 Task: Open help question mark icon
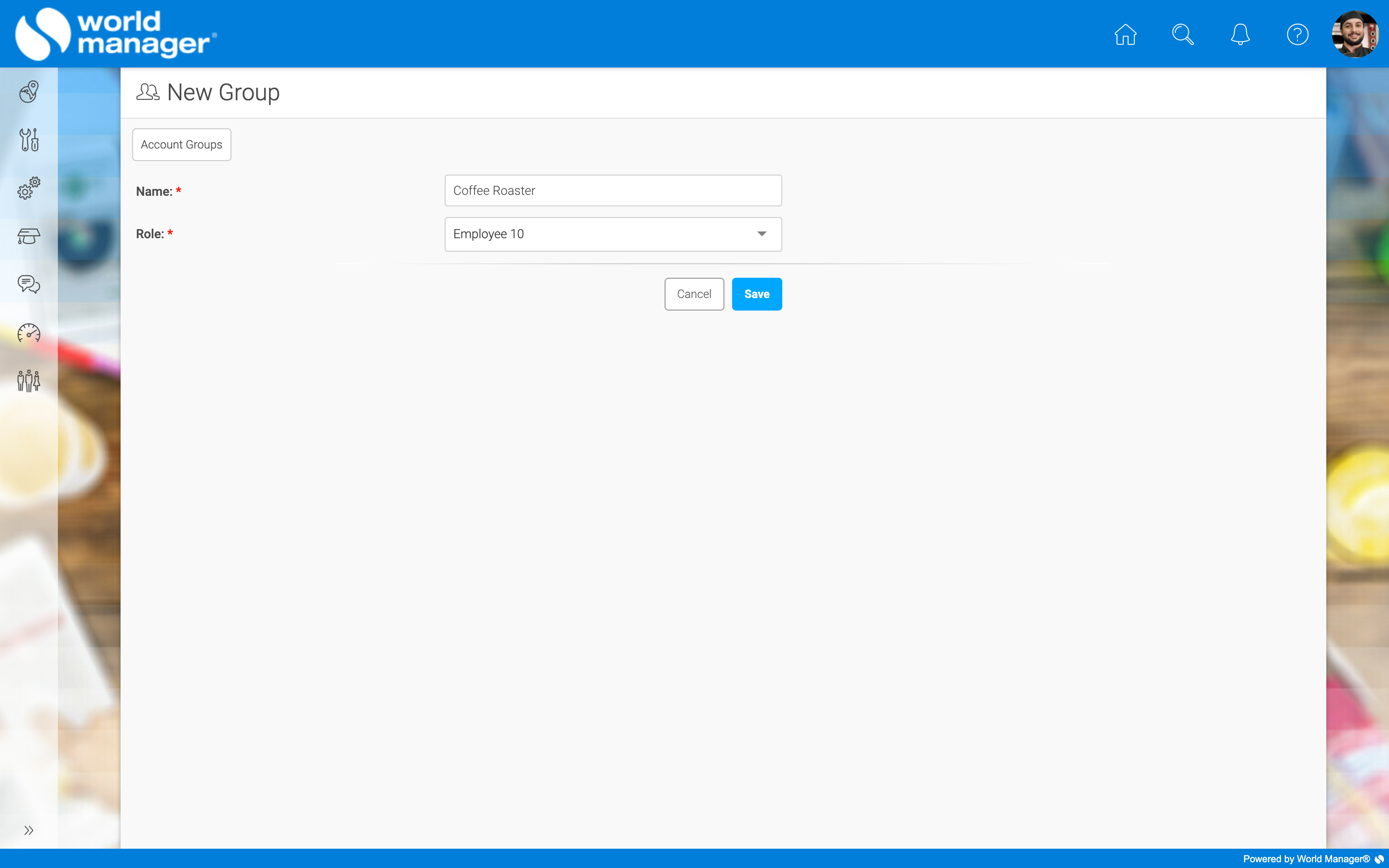(1297, 34)
